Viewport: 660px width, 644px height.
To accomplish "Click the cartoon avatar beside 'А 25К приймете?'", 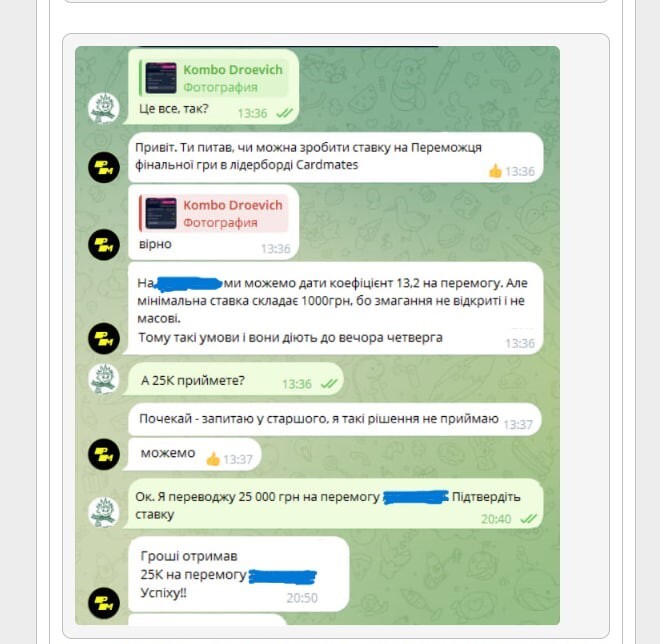I will [x=104, y=379].
